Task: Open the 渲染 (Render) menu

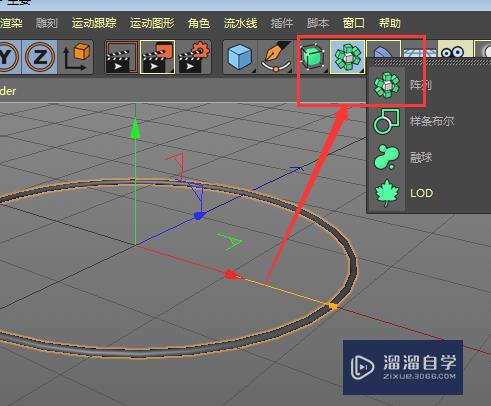Action: point(11,23)
